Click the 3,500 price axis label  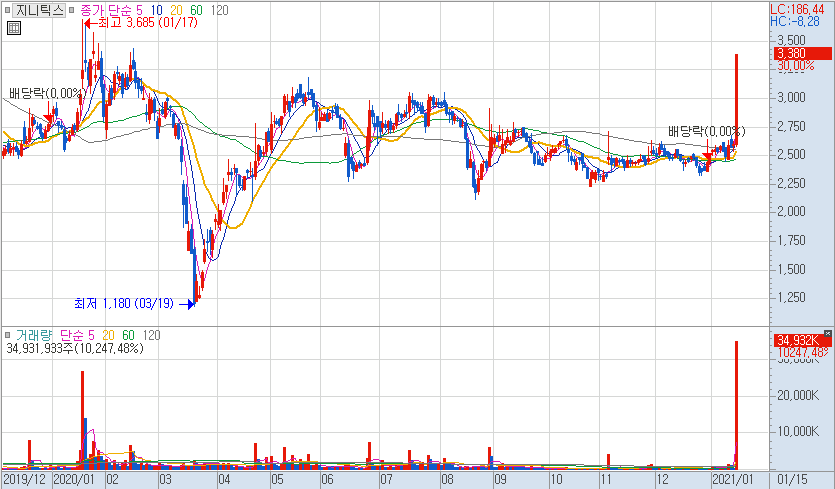pos(791,40)
